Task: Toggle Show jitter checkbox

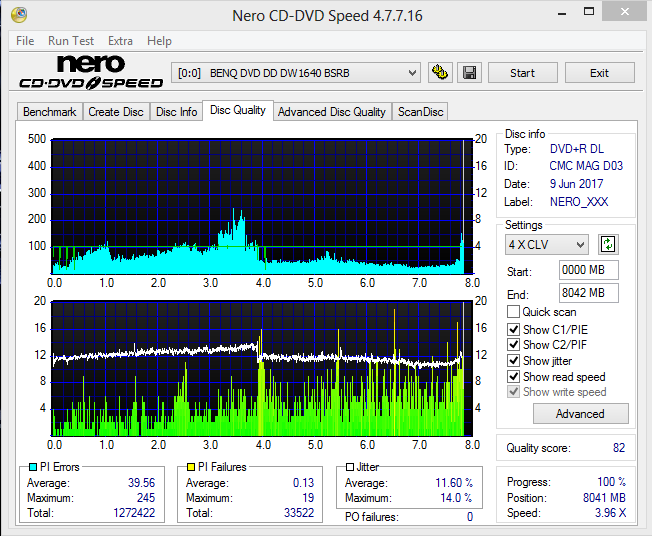Action: [x=513, y=361]
